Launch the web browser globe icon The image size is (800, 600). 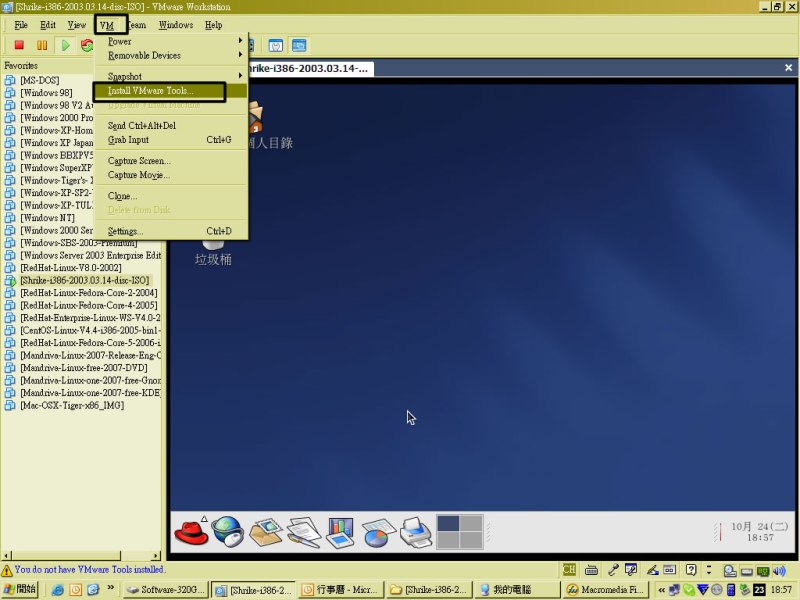tap(228, 532)
